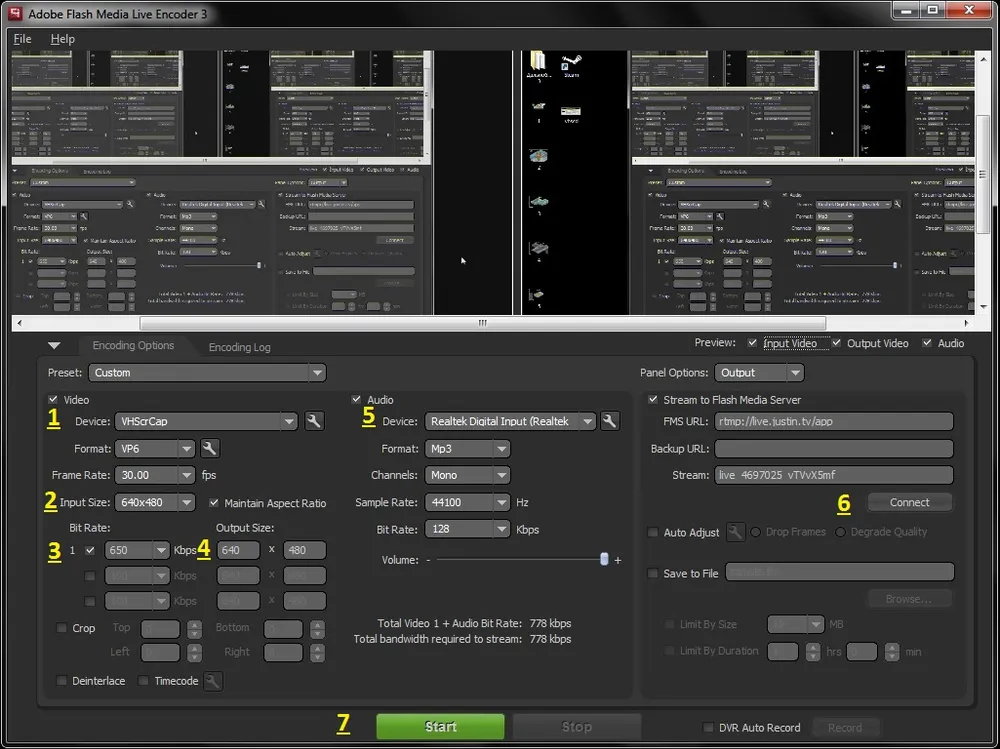
Task: Click the Auto Adjust wrench icon
Action: click(735, 533)
